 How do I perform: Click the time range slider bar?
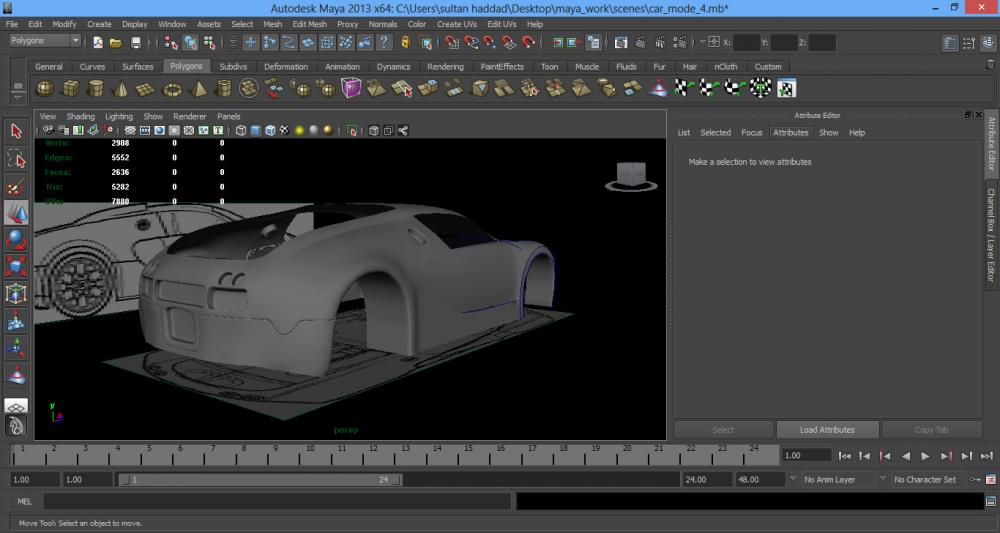point(260,480)
